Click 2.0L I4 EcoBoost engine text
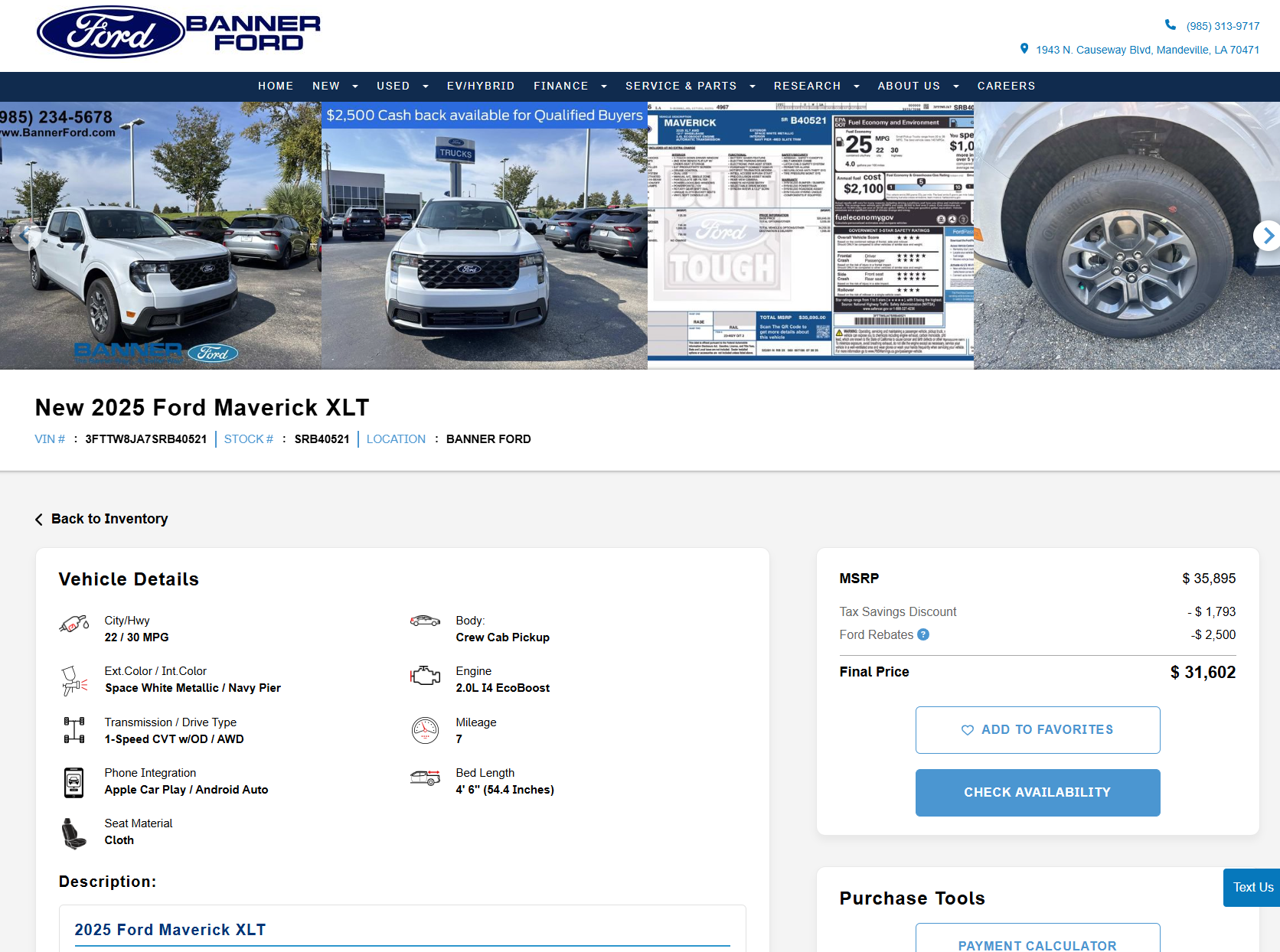Image resolution: width=1280 pixels, height=952 pixels. coord(502,688)
